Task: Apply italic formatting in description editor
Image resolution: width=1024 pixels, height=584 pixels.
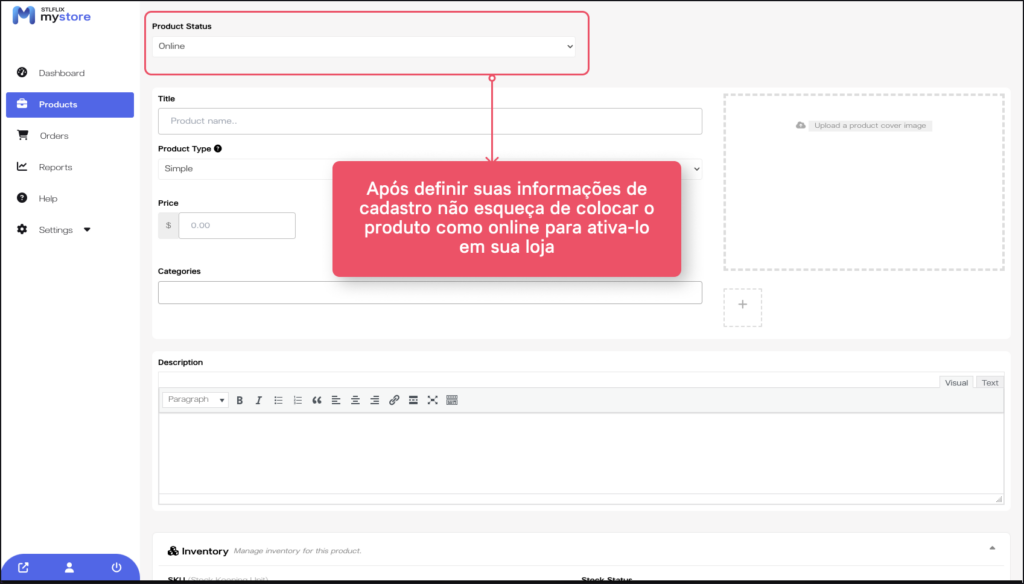Action: point(258,400)
